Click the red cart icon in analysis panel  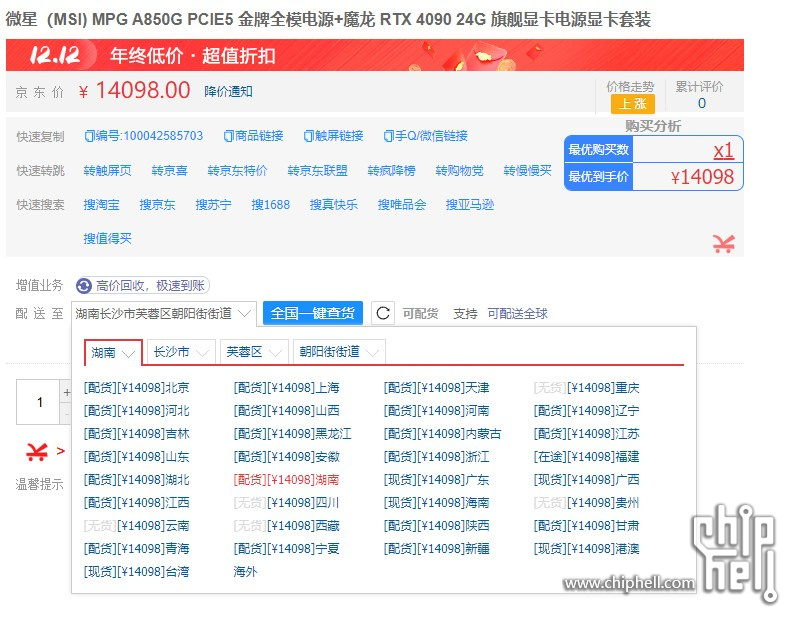(x=723, y=244)
